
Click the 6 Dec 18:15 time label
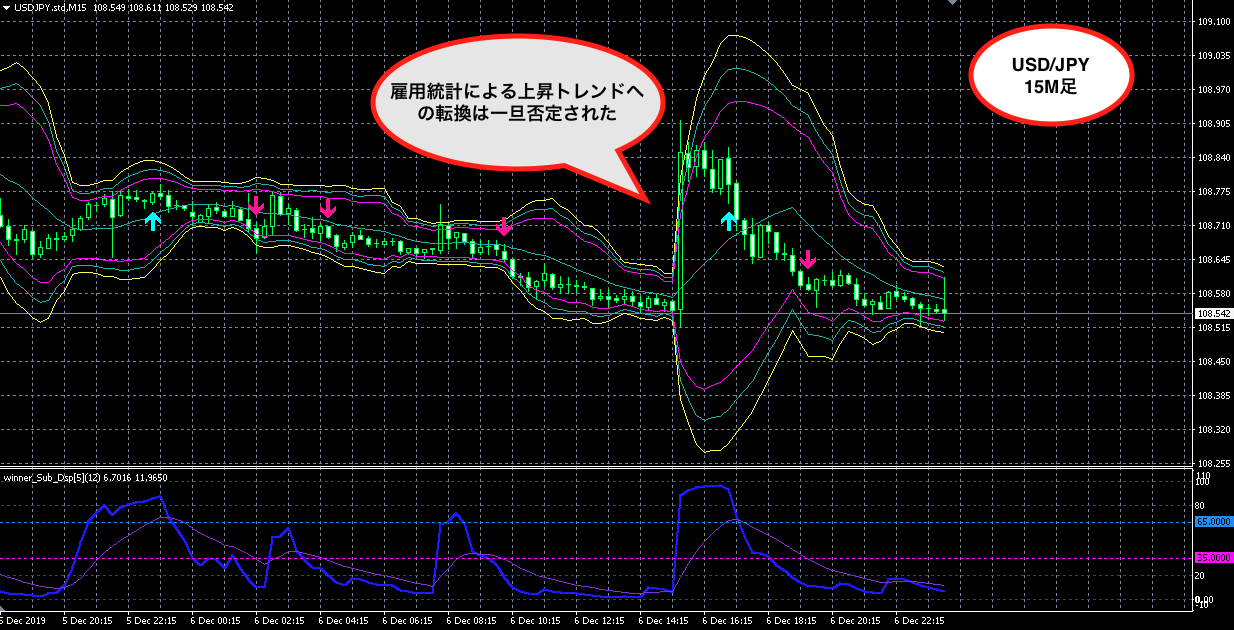click(x=792, y=620)
